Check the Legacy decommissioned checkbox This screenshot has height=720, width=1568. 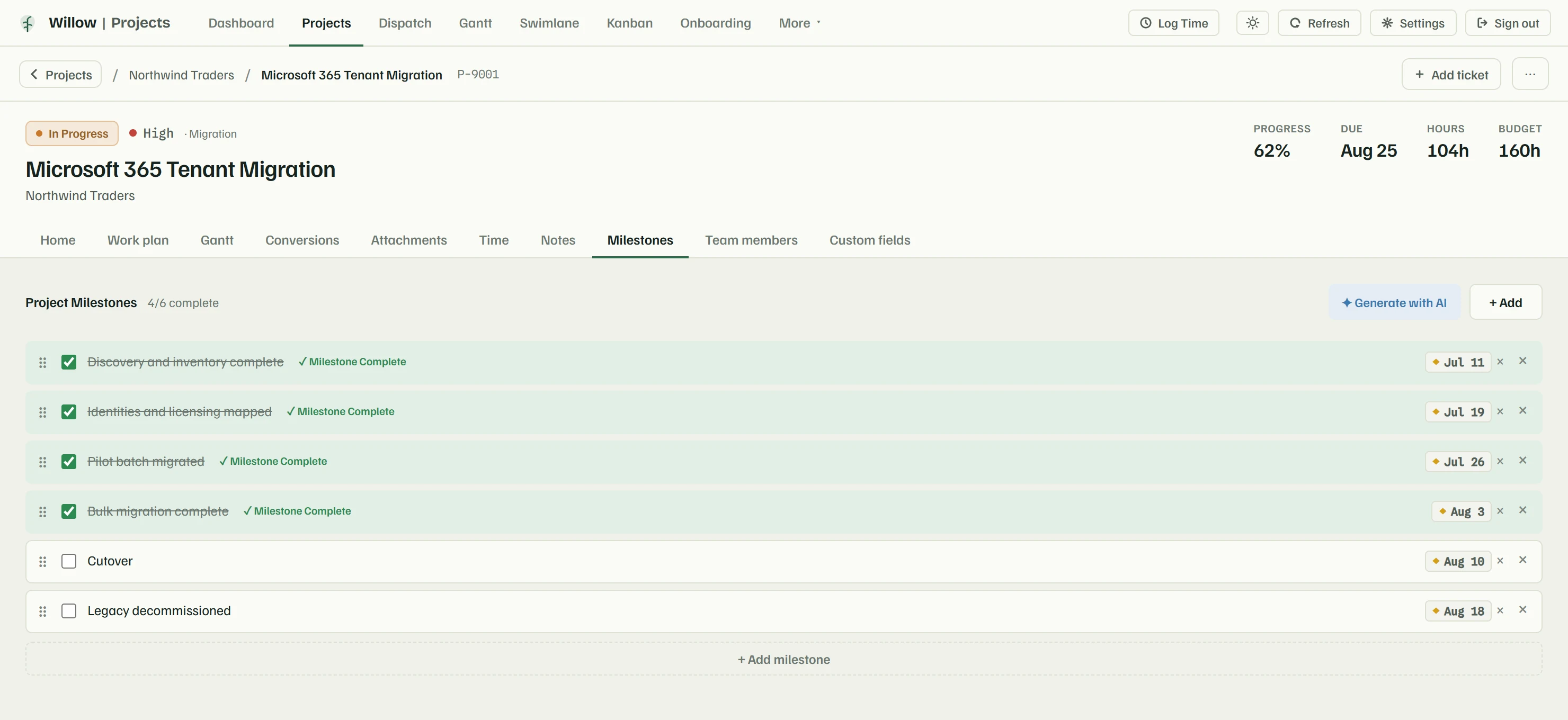(x=69, y=611)
